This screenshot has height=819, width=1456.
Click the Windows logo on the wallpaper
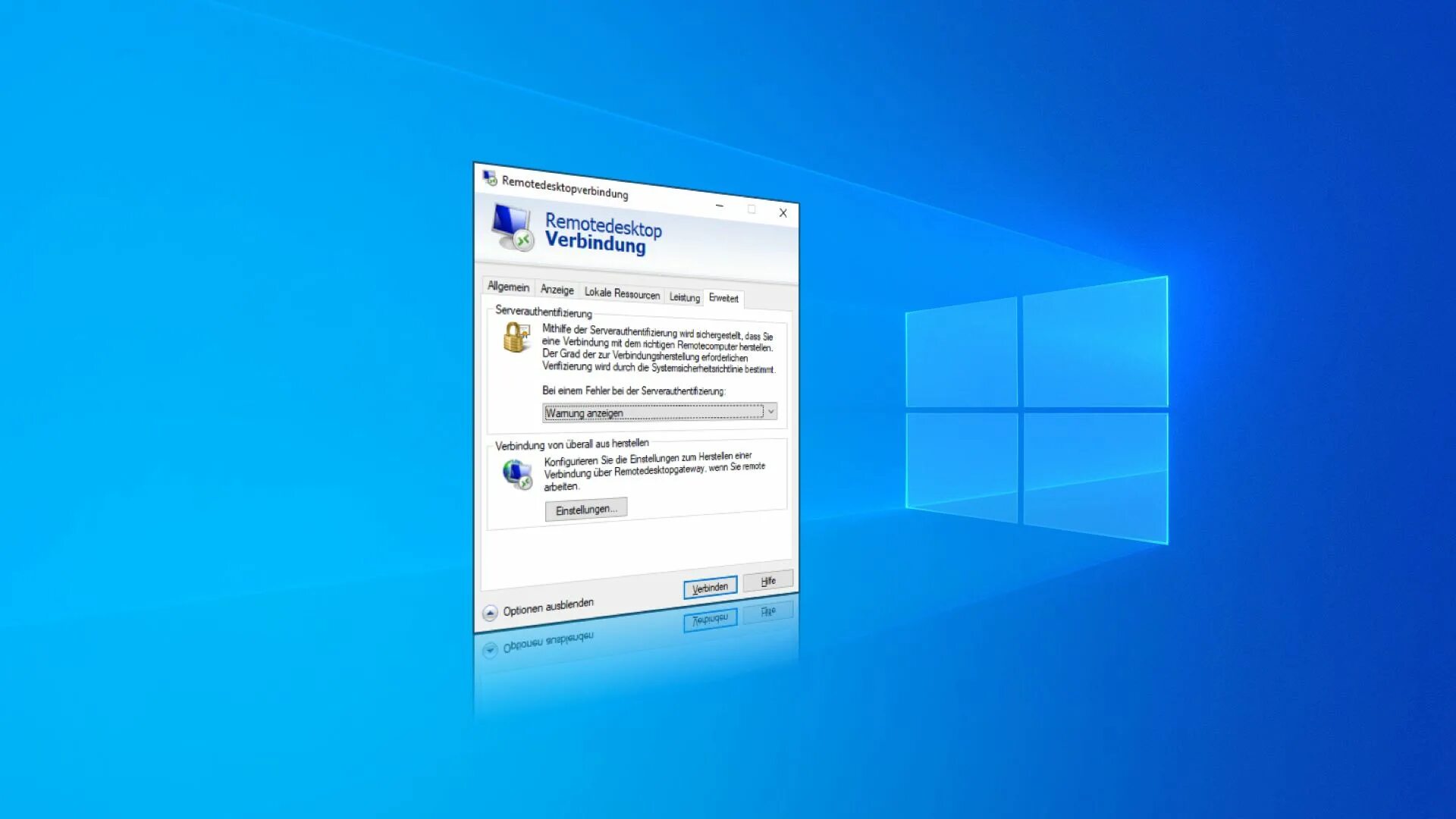1036,409
